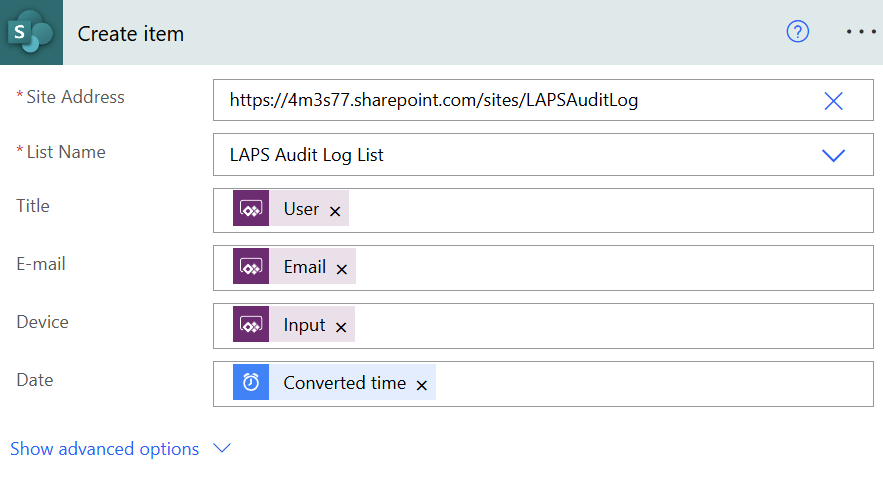This screenshot has width=883, height=484.
Task: Click the clock icon on Converted time
Action: (x=251, y=383)
